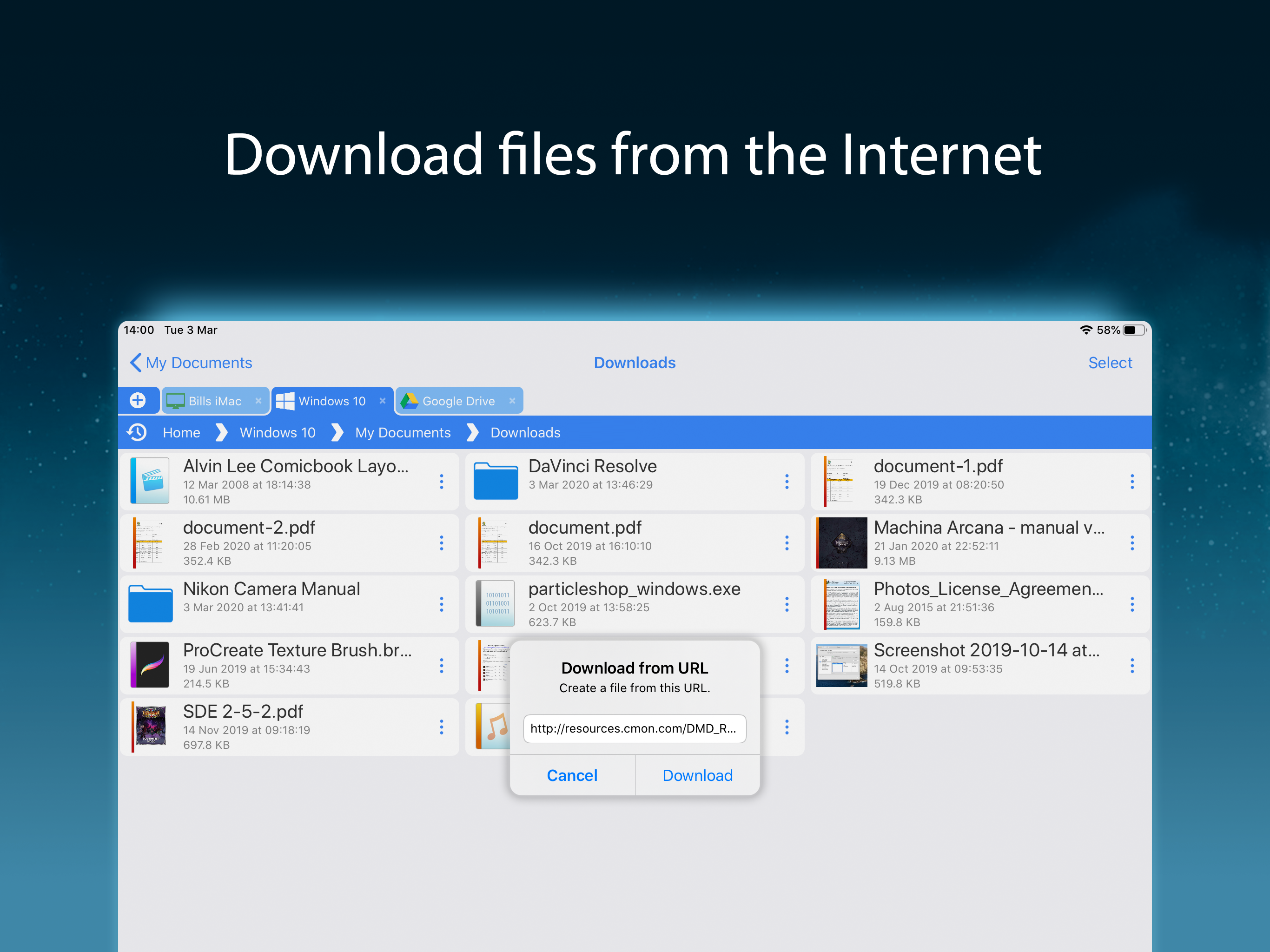Open the DaVinci Resolve folder icon
1270x952 pixels.
coord(496,481)
